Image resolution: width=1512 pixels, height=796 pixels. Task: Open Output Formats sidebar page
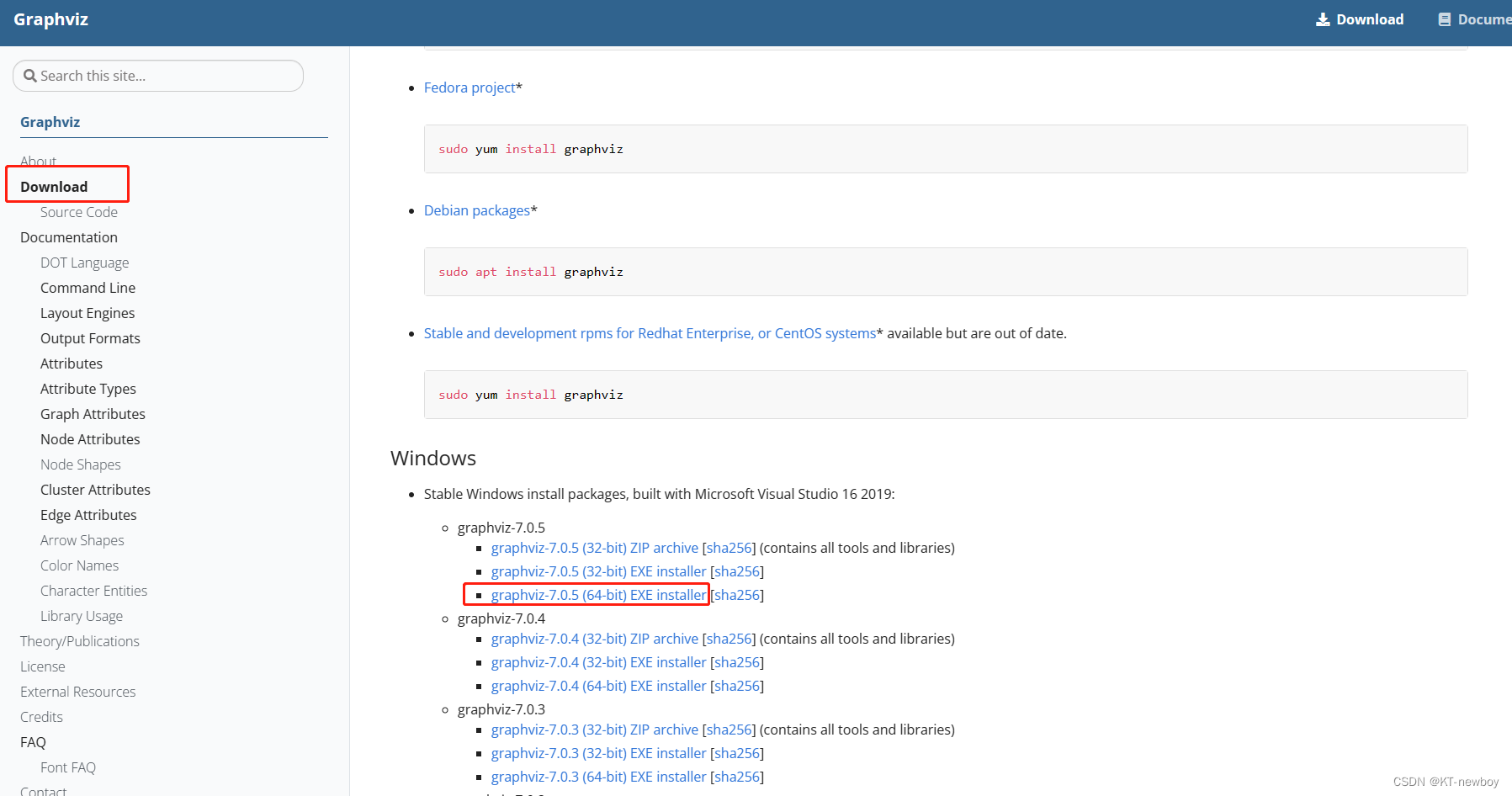coord(91,338)
